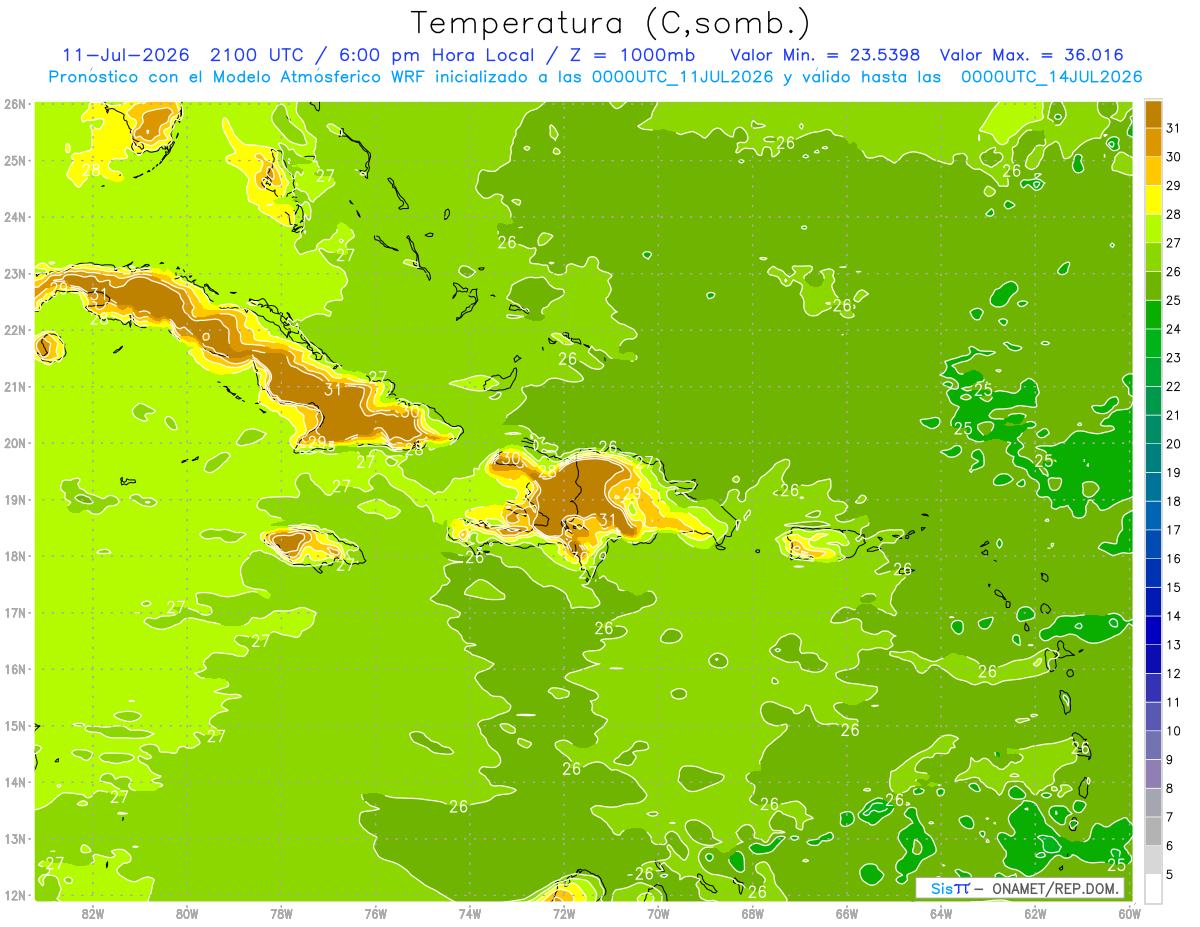Image resolution: width=1200 pixels, height=927 pixels.
Task: Click the '14N' latitude axis label
Action: [x=15, y=782]
